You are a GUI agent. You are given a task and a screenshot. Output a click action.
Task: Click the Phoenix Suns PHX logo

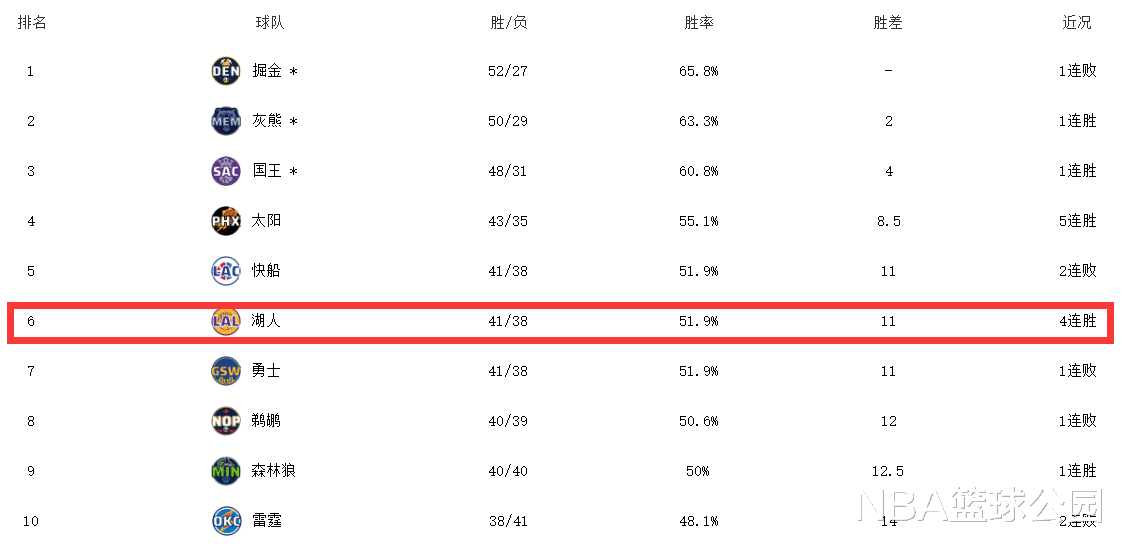pos(226,221)
